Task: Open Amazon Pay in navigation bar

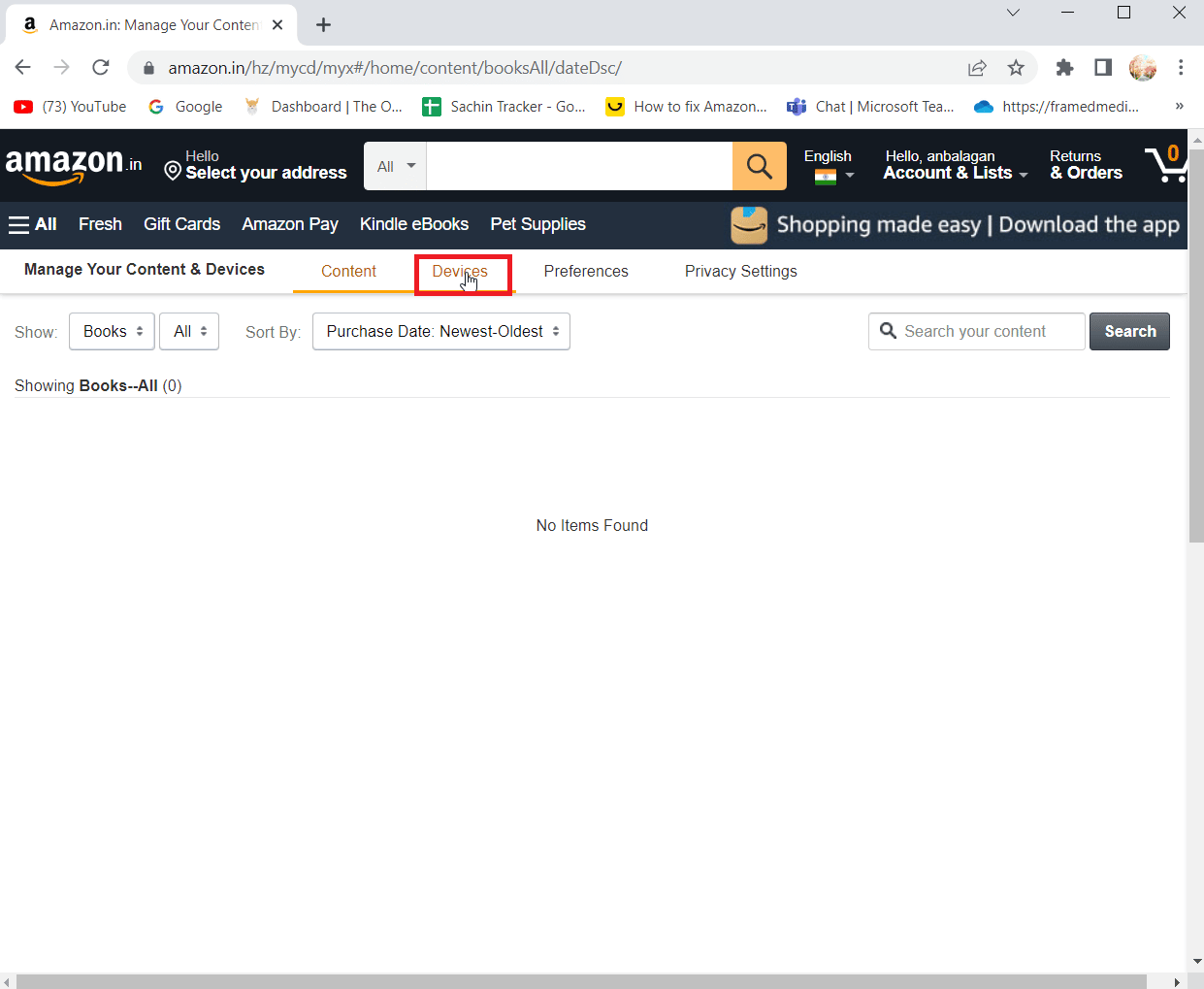Action: click(290, 224)
